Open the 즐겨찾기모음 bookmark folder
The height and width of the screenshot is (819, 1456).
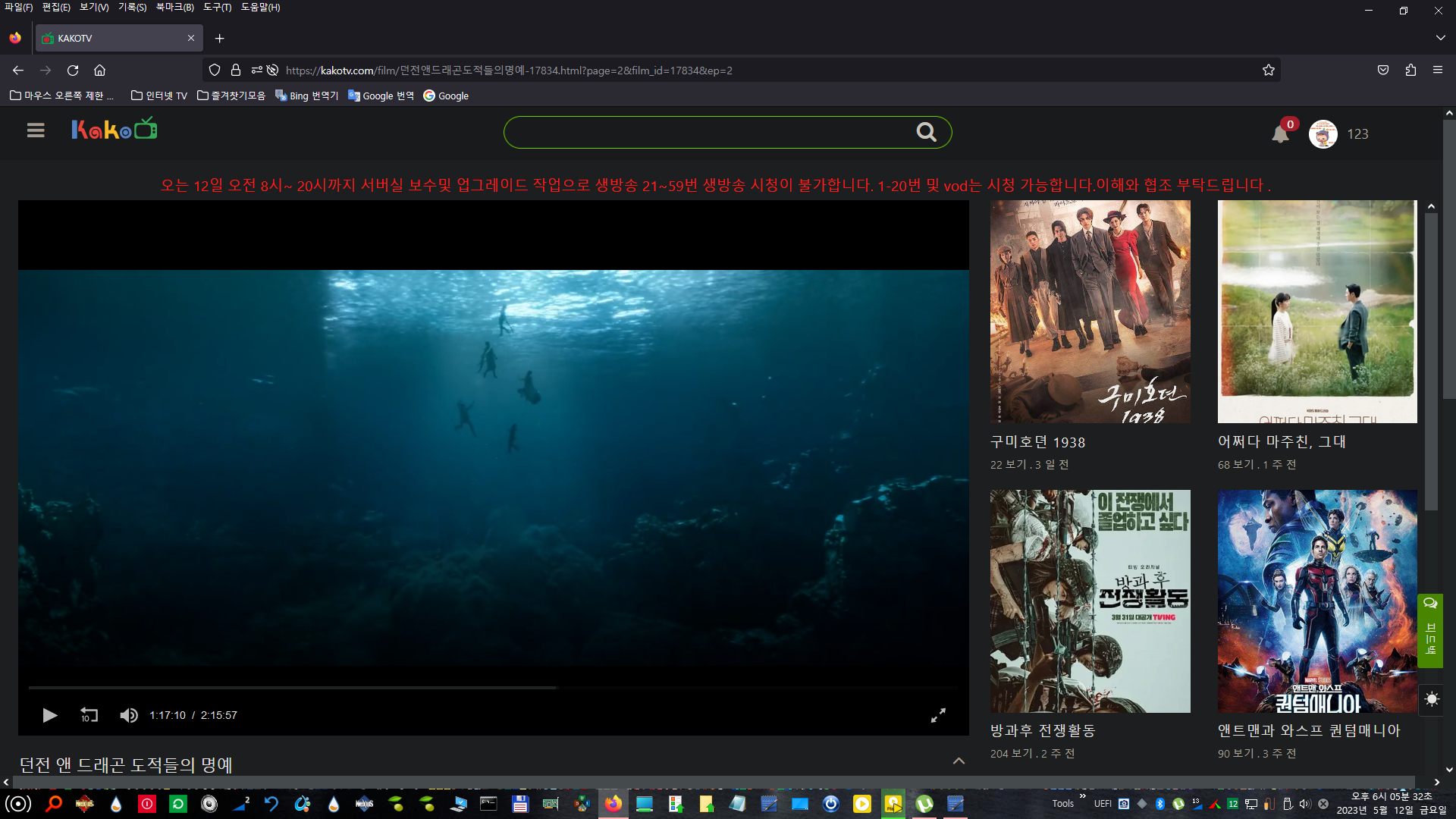click(x=231, y=96)
